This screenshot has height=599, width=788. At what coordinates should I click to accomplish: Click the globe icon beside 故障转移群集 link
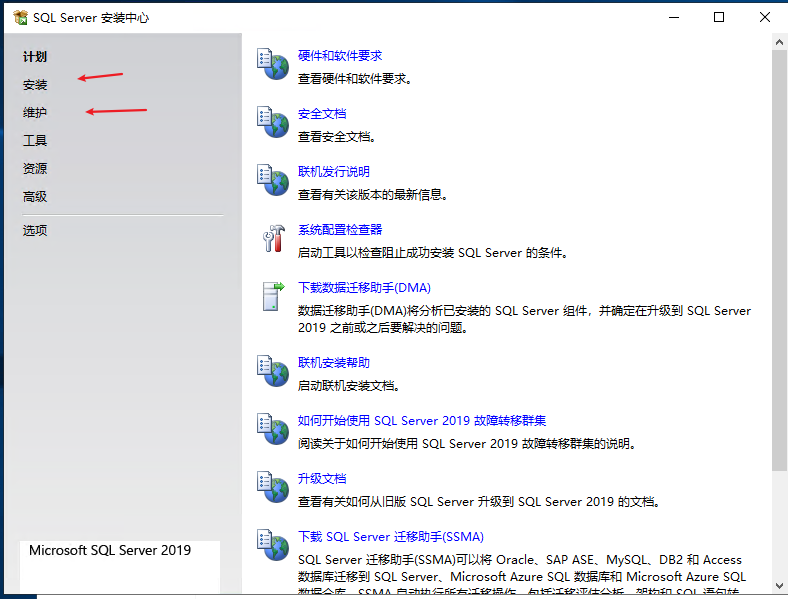(x=273, y=429)
